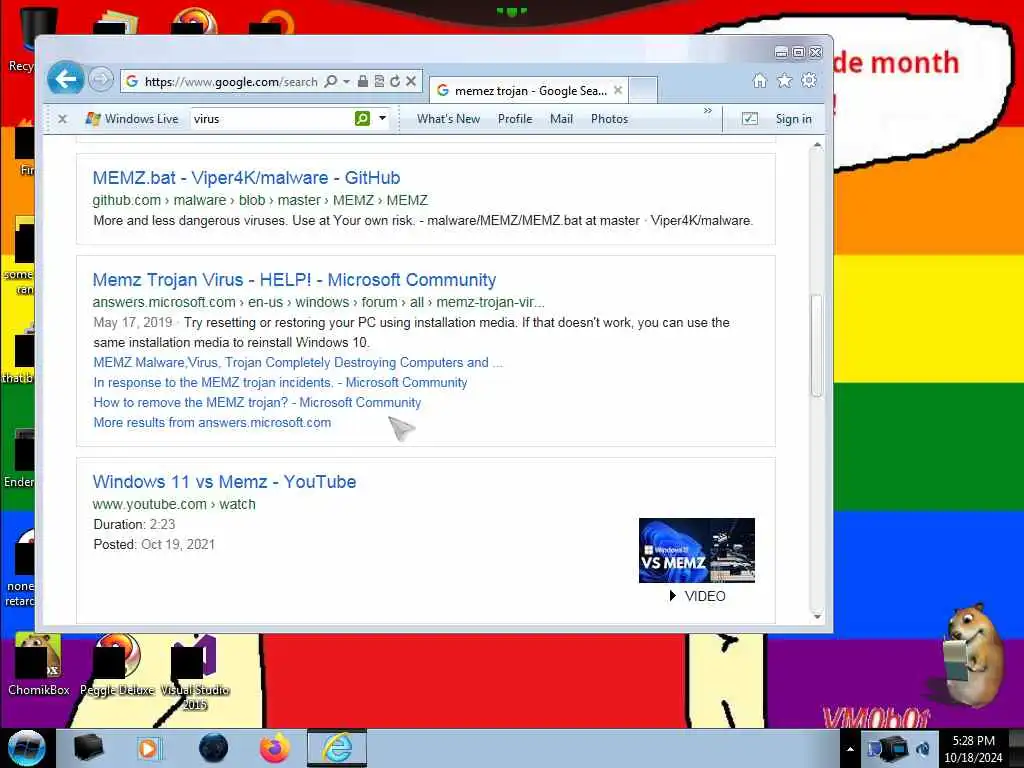Image resolution: width=1024 pixels, height=768 pixels.
Task: Click the IE forward arrow button
Action: 101,80
